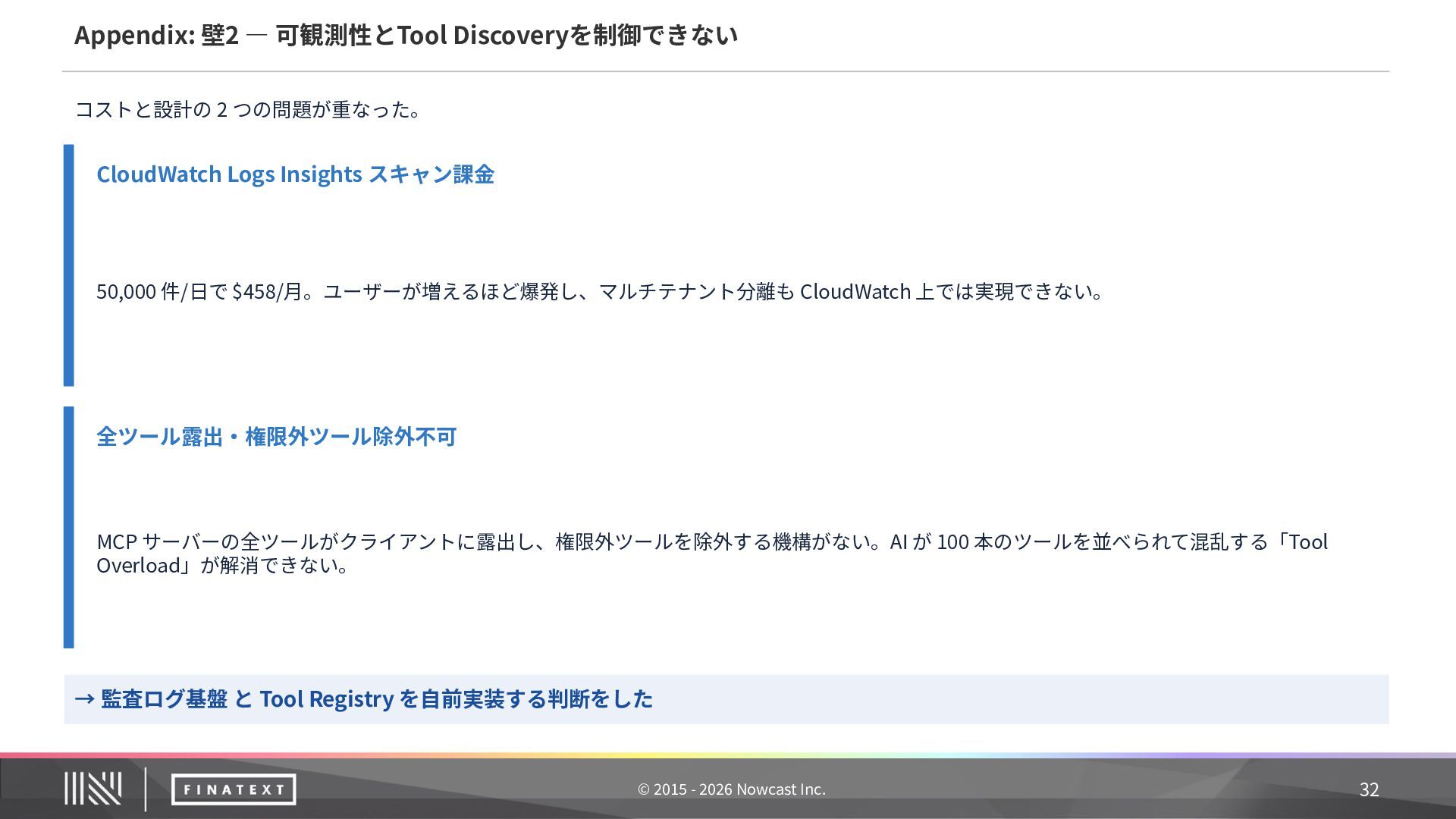Click the words Tool Registry in banner

click(327, 698)
